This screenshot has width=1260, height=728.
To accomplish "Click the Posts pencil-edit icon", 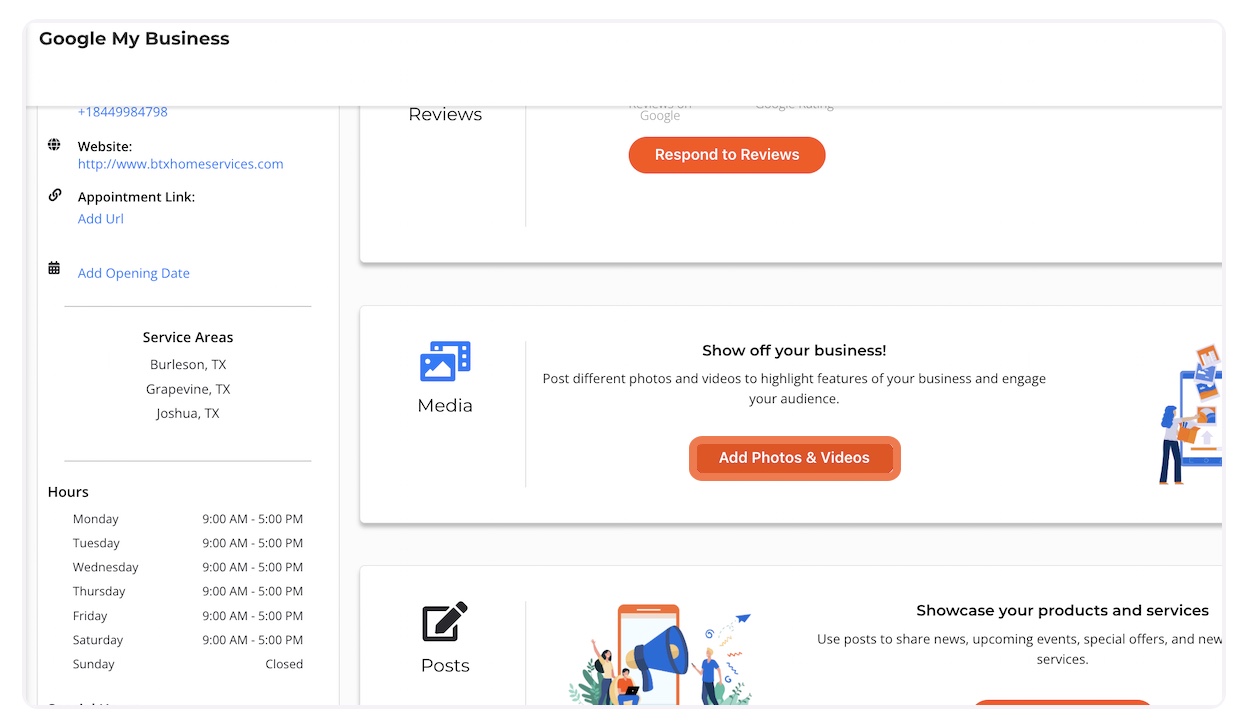I will coord(445,622).
